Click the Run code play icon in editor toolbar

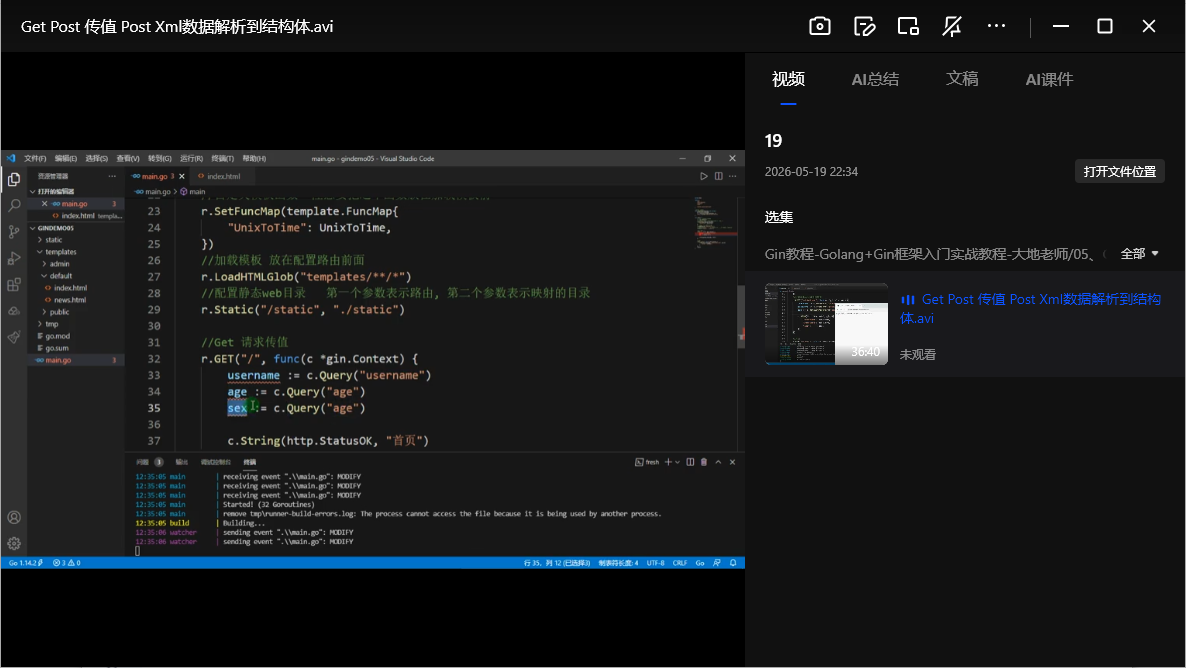(x=703, y=176)
